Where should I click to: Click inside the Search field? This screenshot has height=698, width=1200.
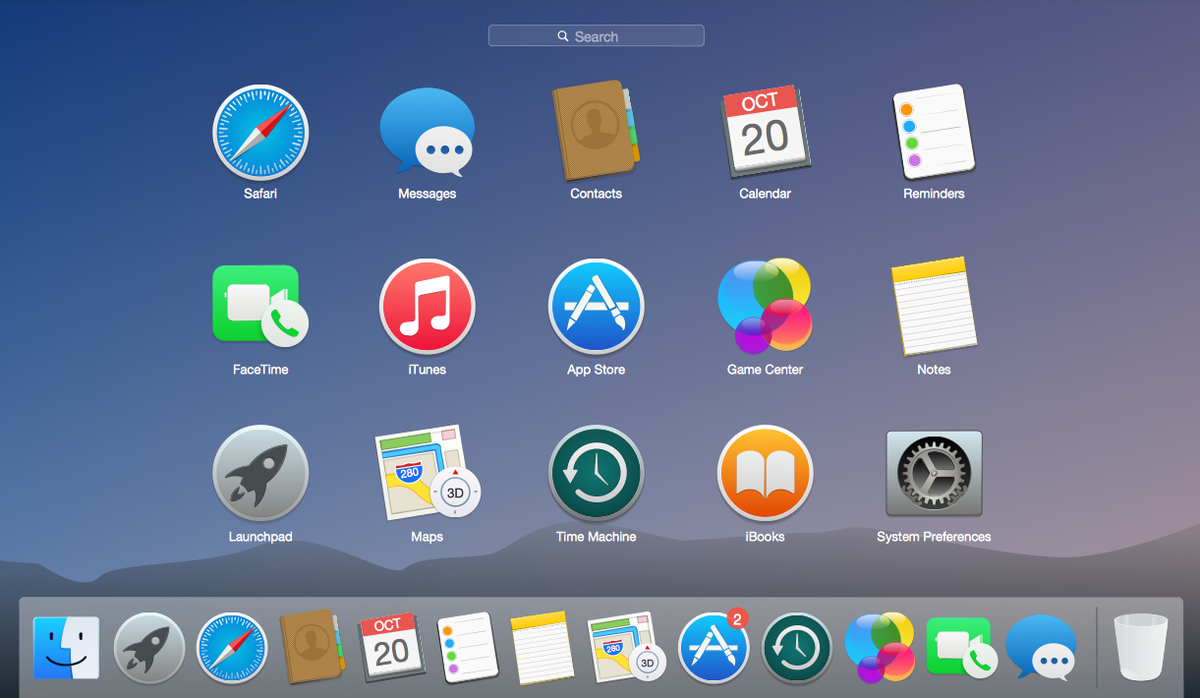click(x=596, y=35)
